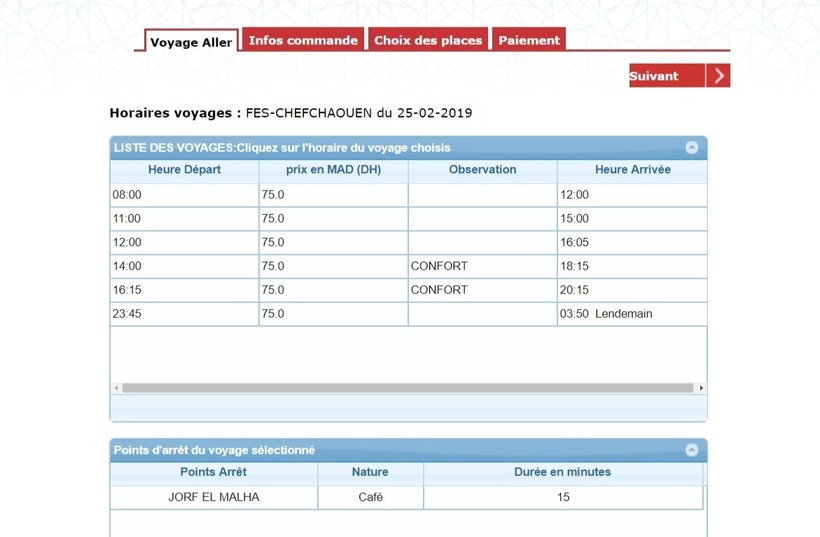Screen dimensions: 820x537
Task: Open the Voyage Aller tab
Action: click(191, 42)
